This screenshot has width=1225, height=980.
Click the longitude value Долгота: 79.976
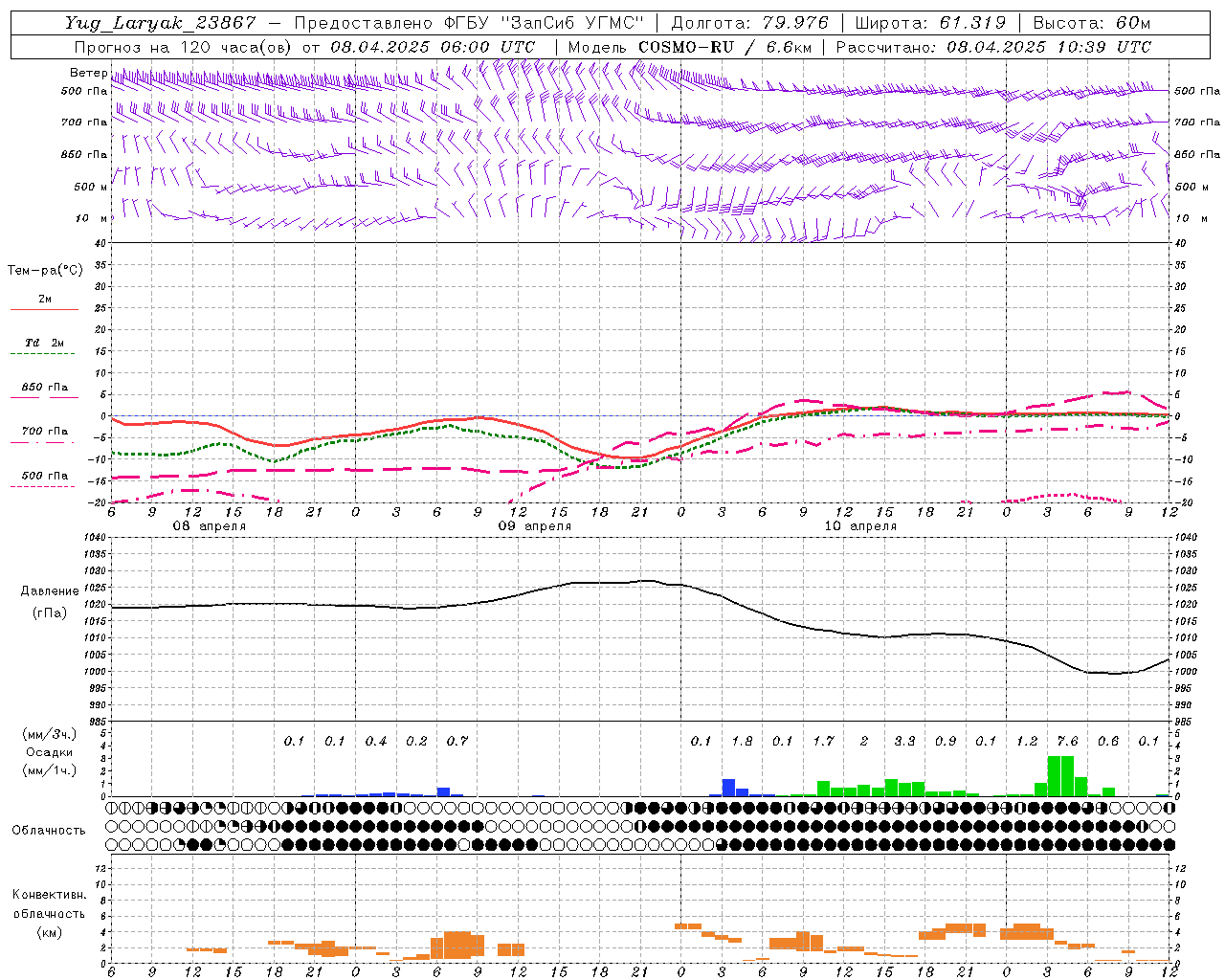750,23
